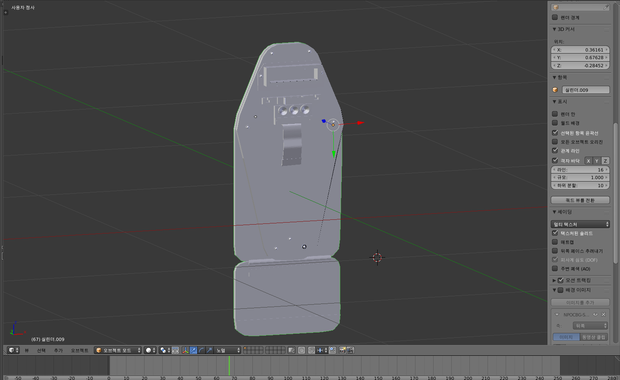Image resolution: width=620 pixels, height=380 pixels.
Task: Uncheck the Relationship Lines checkbox
Action: coord(555,151)
